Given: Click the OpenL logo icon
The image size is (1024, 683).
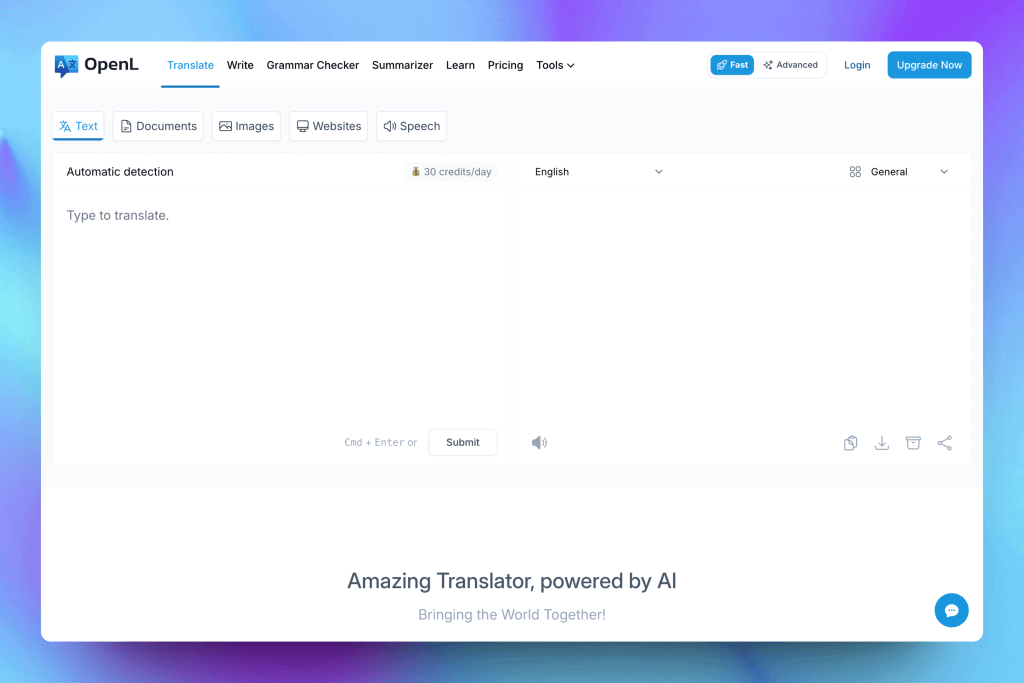Looking at the screenshot, I should (x=66, y=66).
